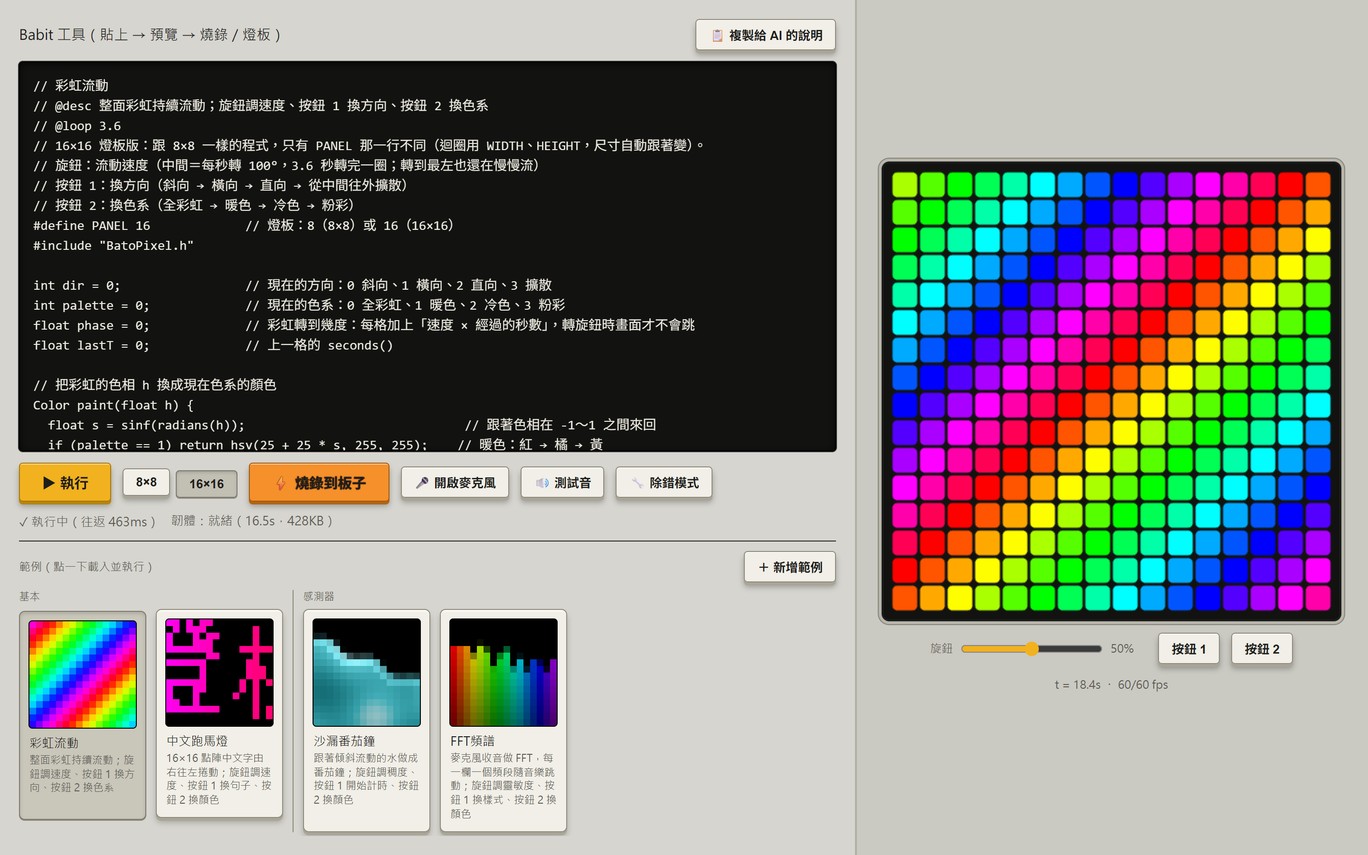
Task: Click the flame icon on 燒錄到板子
Action: pos(281,483)
